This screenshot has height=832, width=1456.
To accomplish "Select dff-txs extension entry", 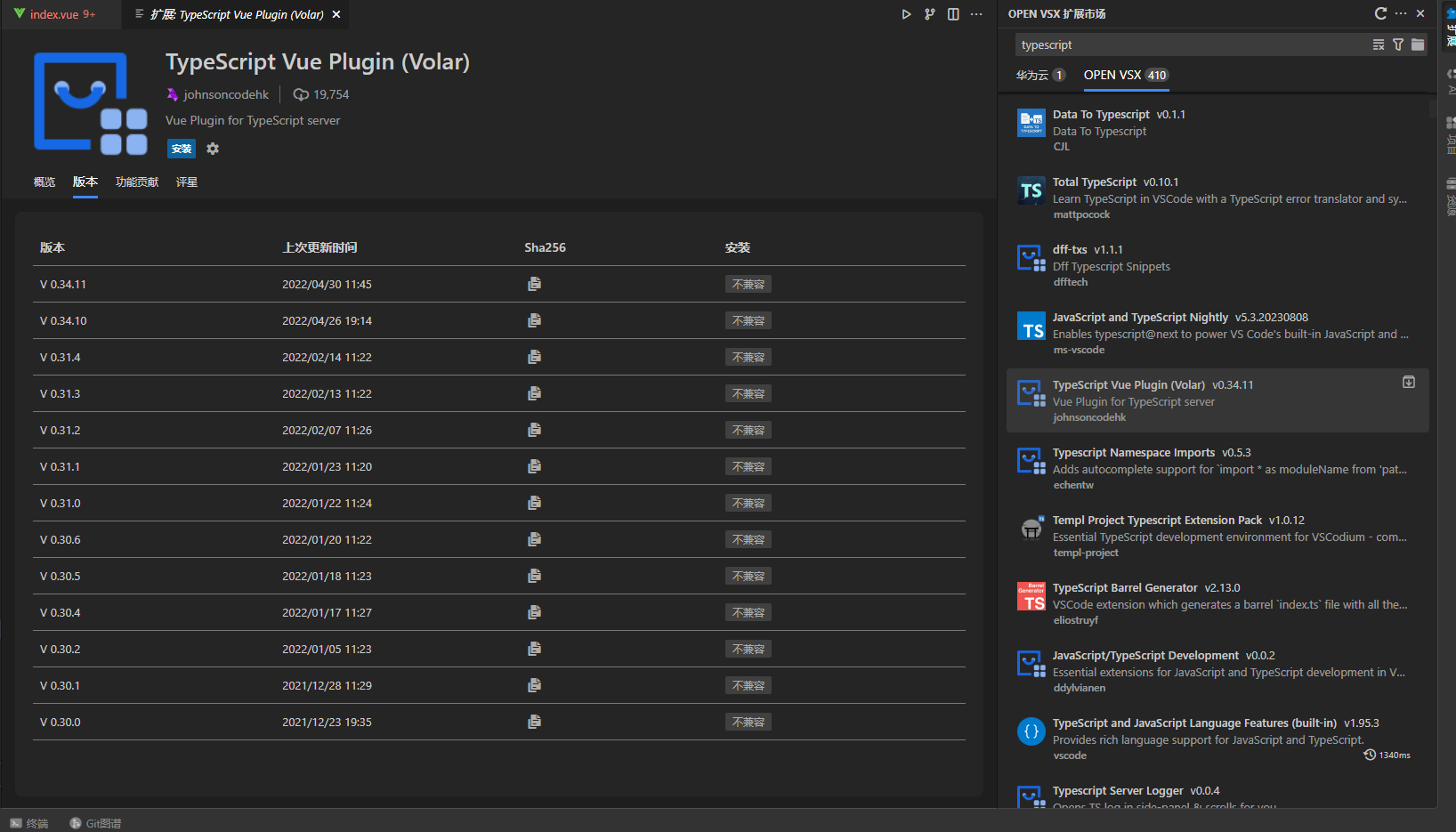I will [1217, 265].
